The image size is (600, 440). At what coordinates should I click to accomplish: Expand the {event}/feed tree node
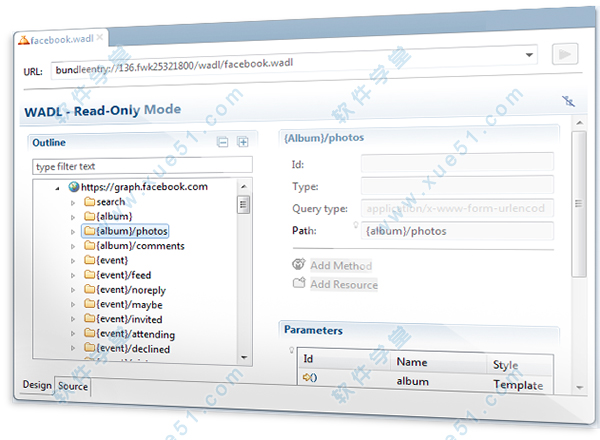coord(73,275)
